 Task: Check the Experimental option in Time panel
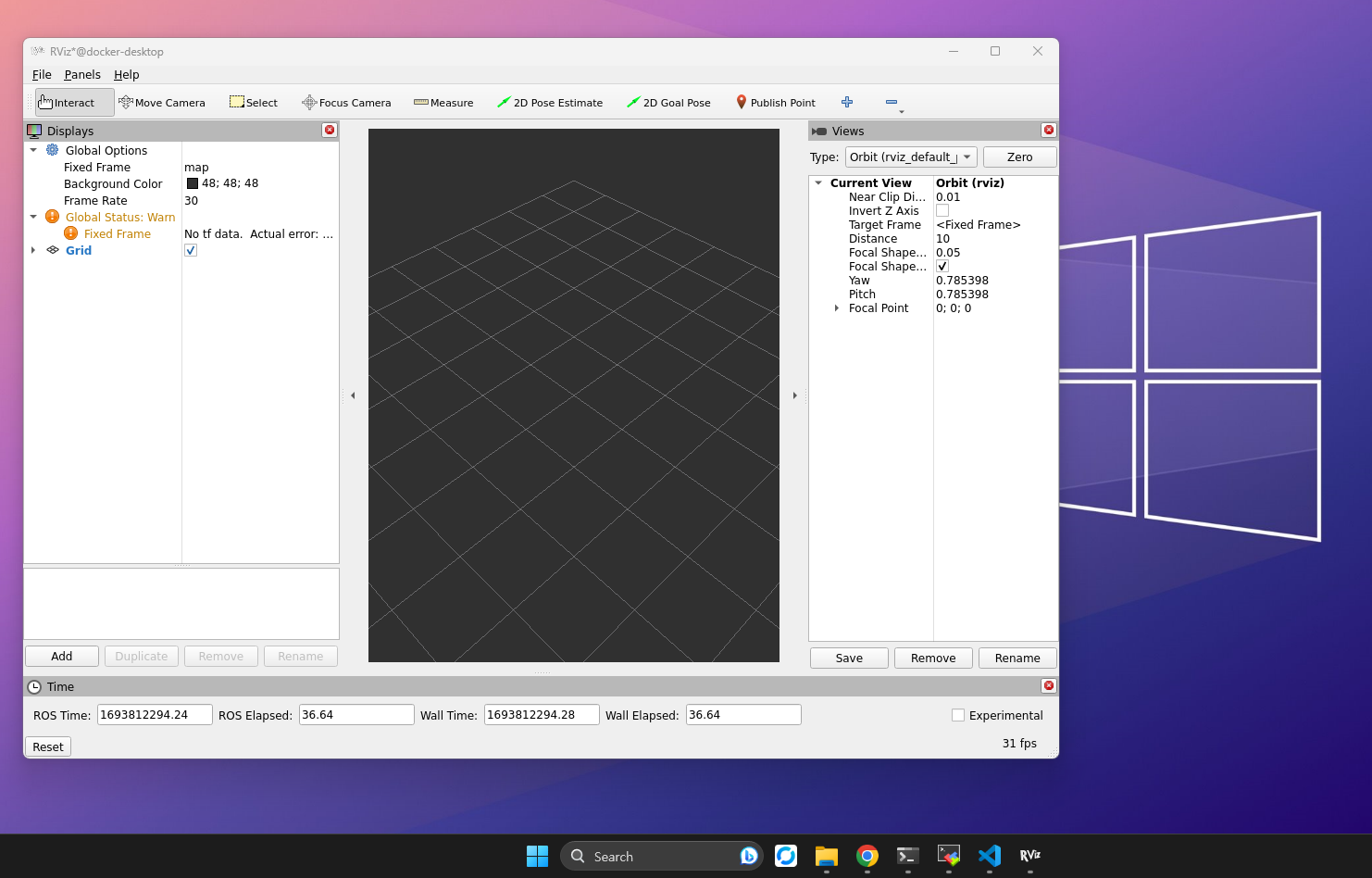pyautogui.click(x=957, y=714)
